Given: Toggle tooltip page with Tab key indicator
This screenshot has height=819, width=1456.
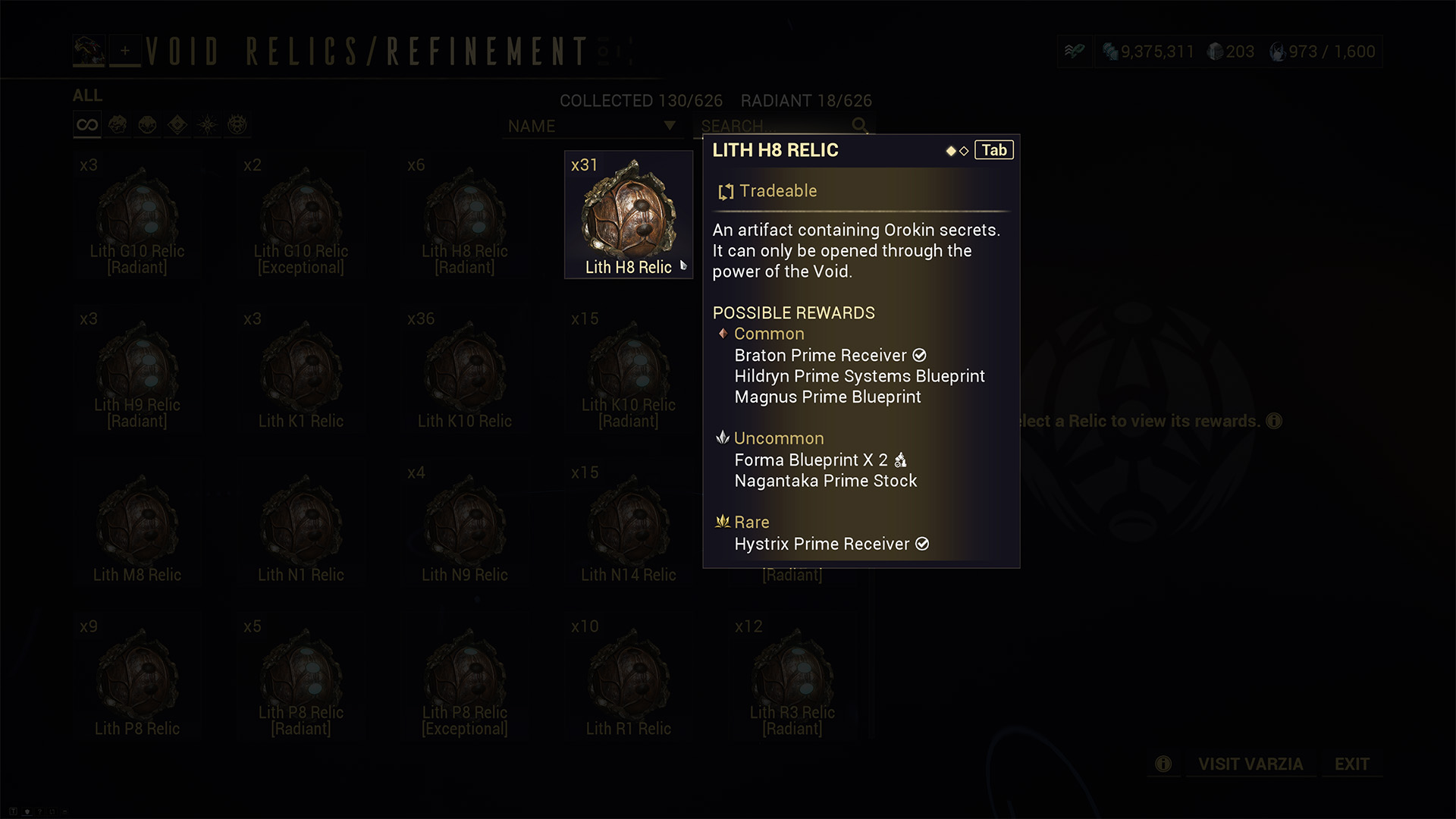Looking at the screenshot, I should pyautogui.click(x=994, y=150).
